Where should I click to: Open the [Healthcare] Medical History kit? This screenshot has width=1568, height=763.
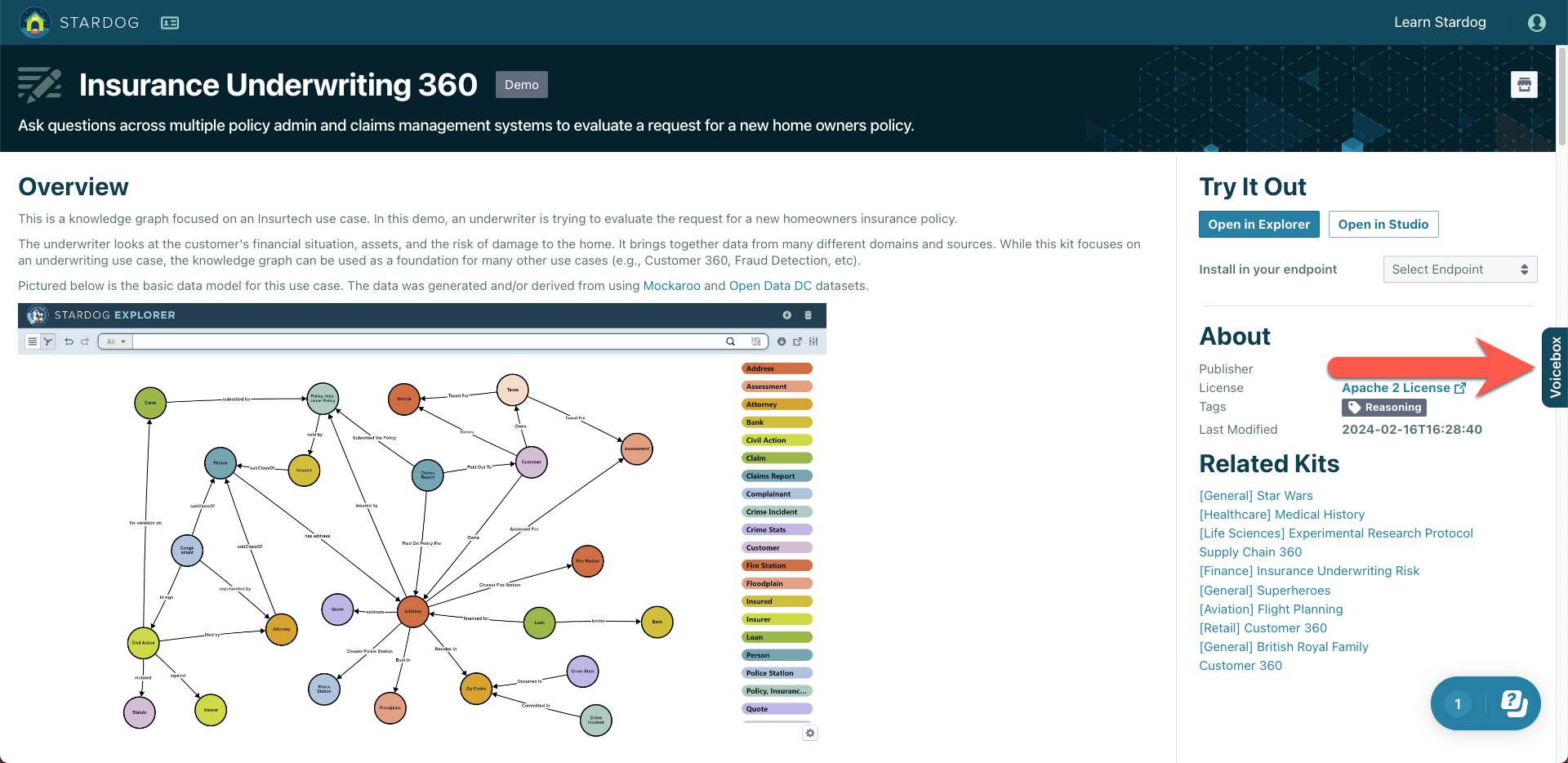[1281, 515]
